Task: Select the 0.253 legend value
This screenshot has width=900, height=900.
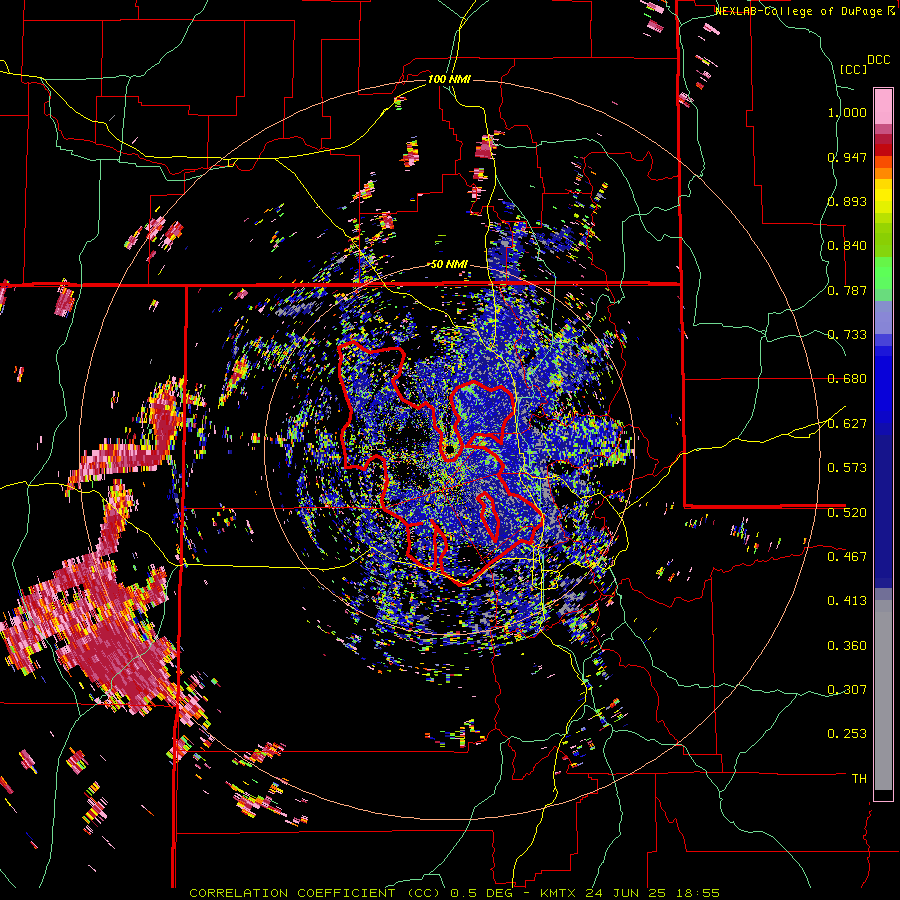Action: 847,734
